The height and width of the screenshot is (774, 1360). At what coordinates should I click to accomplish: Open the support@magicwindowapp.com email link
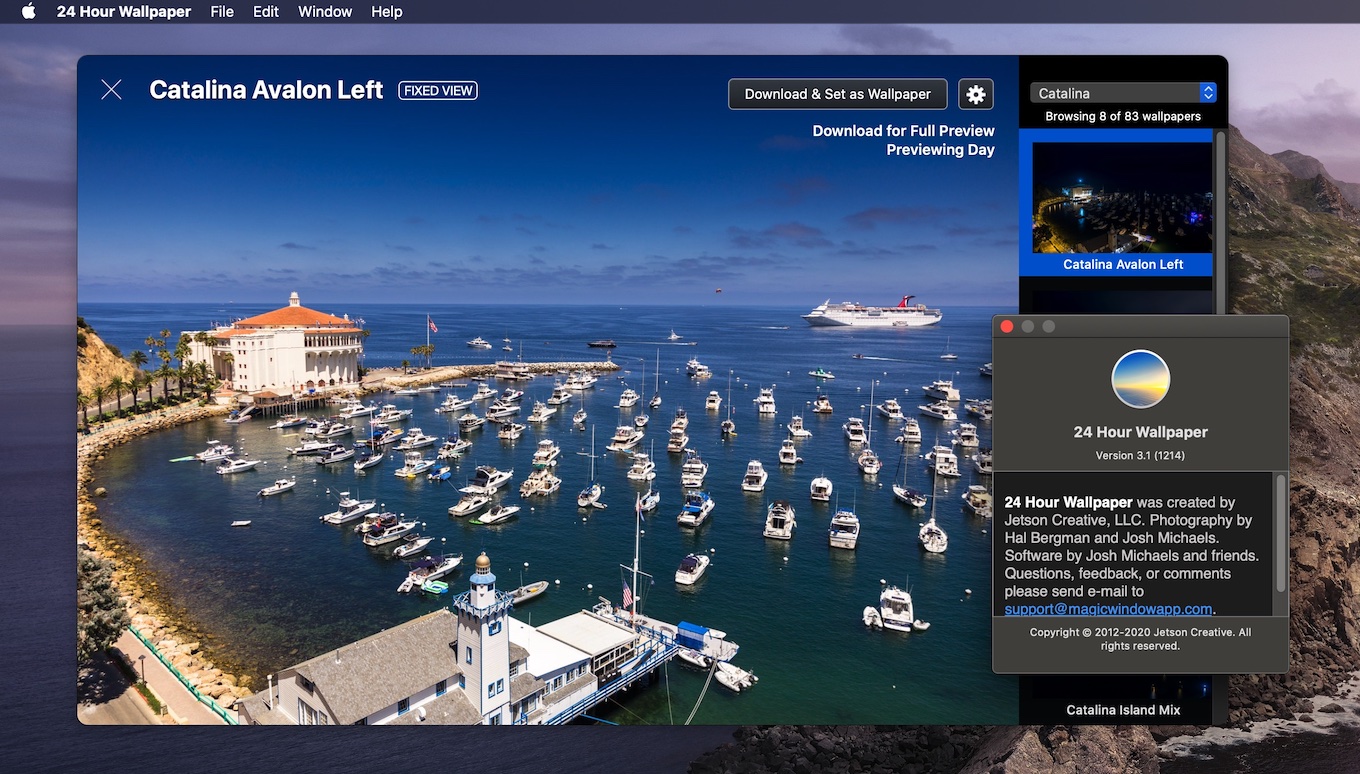coord(1108,609)
